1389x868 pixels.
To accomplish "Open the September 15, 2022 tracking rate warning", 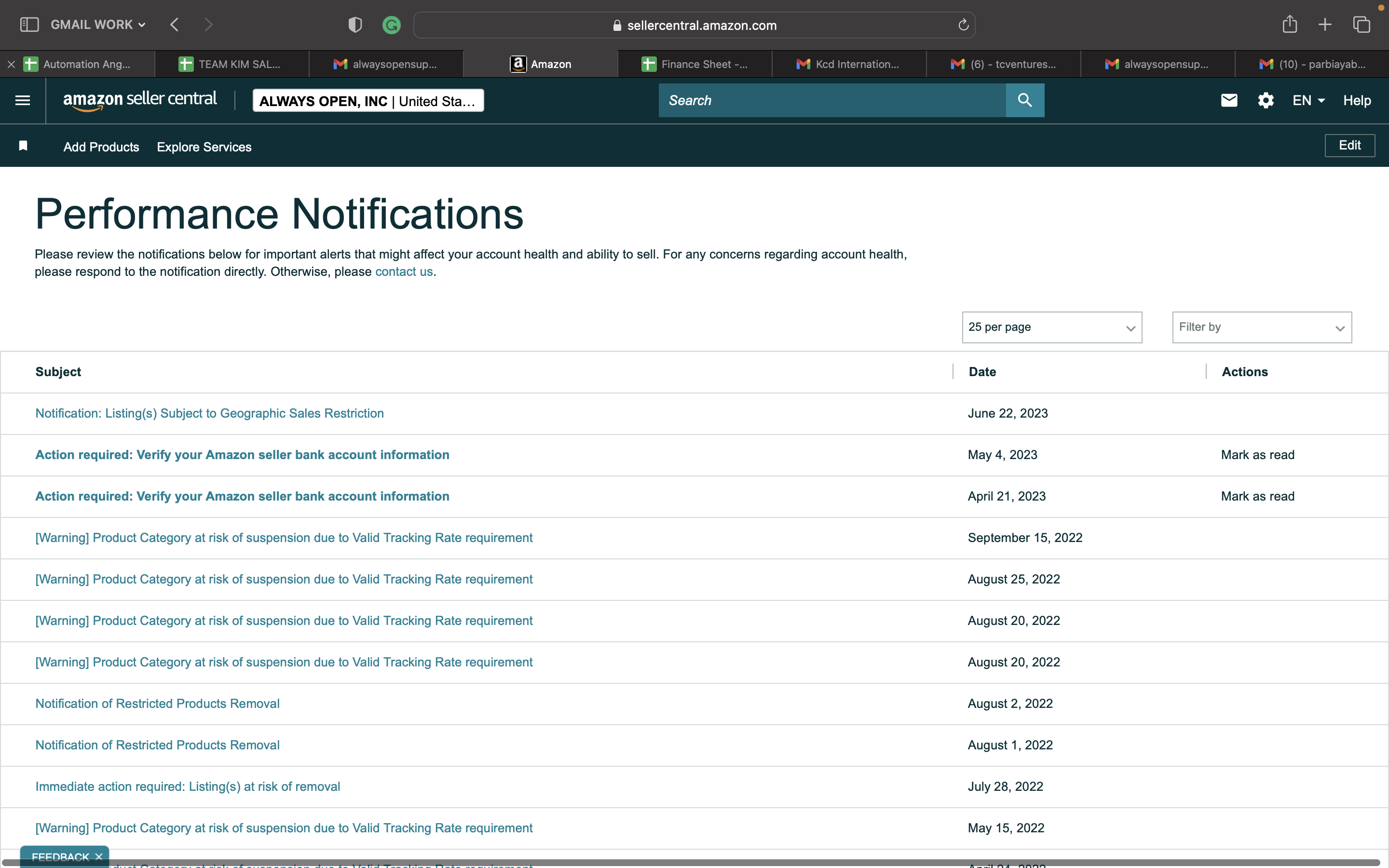I will click(x=284, y=538).
